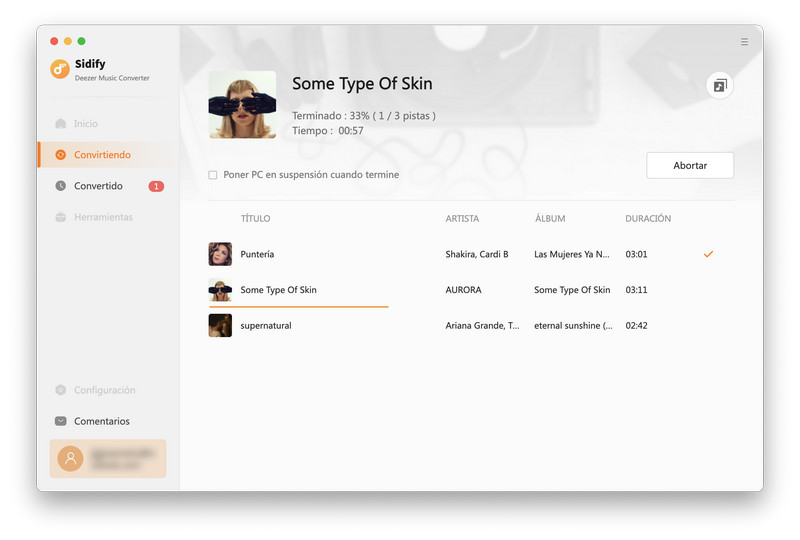Click the supernatural track thumbnail
The image size is (800, 540).
tap(220, 326)
